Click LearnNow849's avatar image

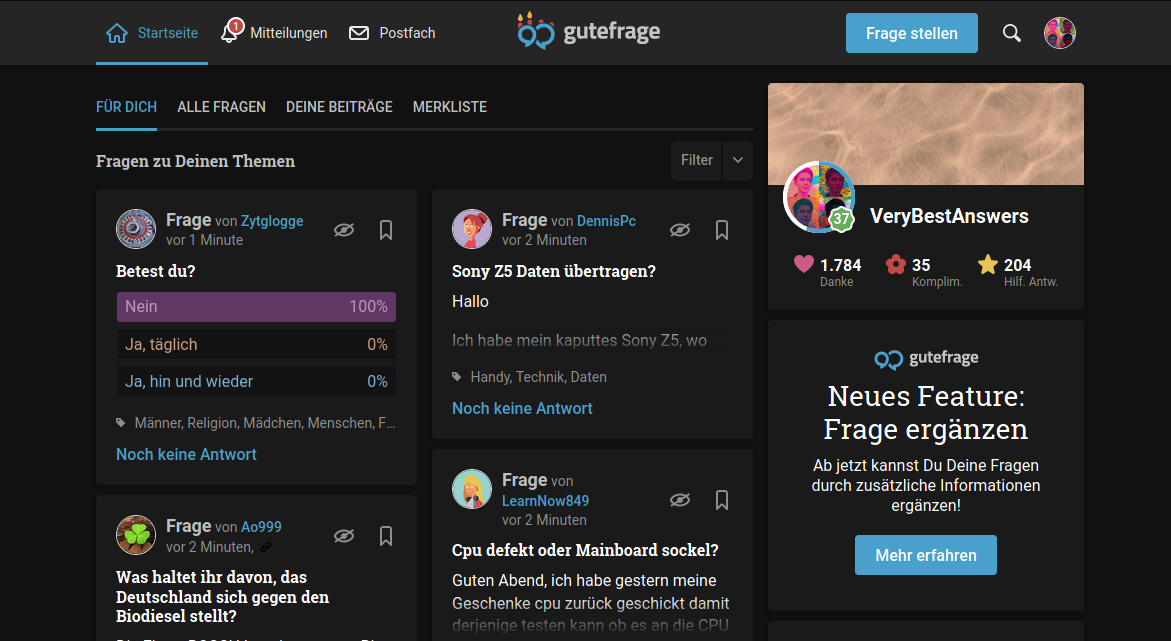tap(472, 489)
